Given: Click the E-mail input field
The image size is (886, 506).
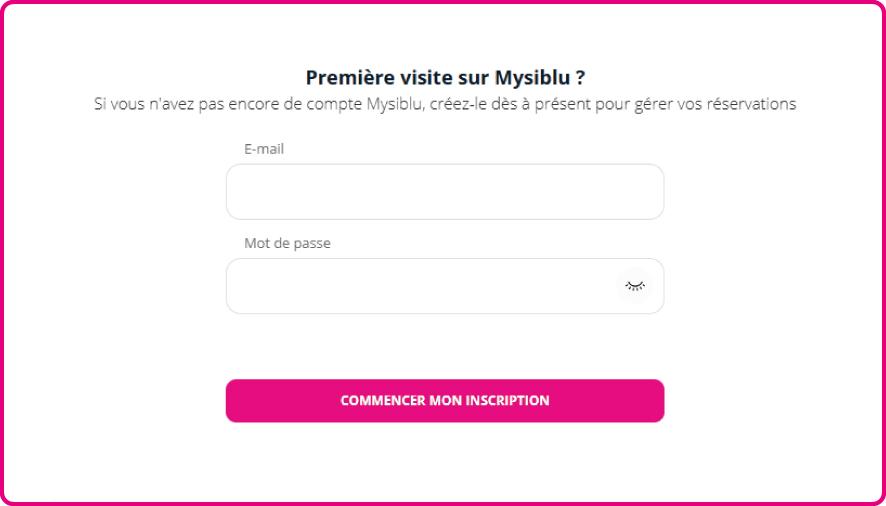Looking at the screenshot, I should [444, 192].
